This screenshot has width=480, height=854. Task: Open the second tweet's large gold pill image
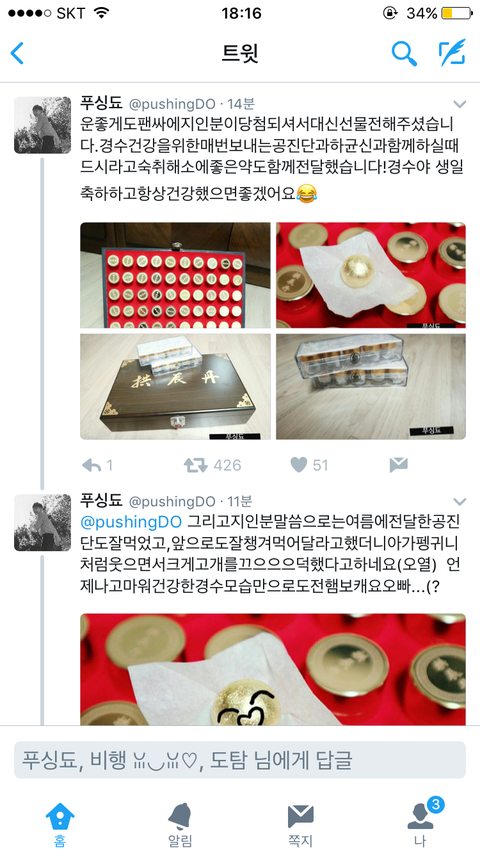(273, 669)
